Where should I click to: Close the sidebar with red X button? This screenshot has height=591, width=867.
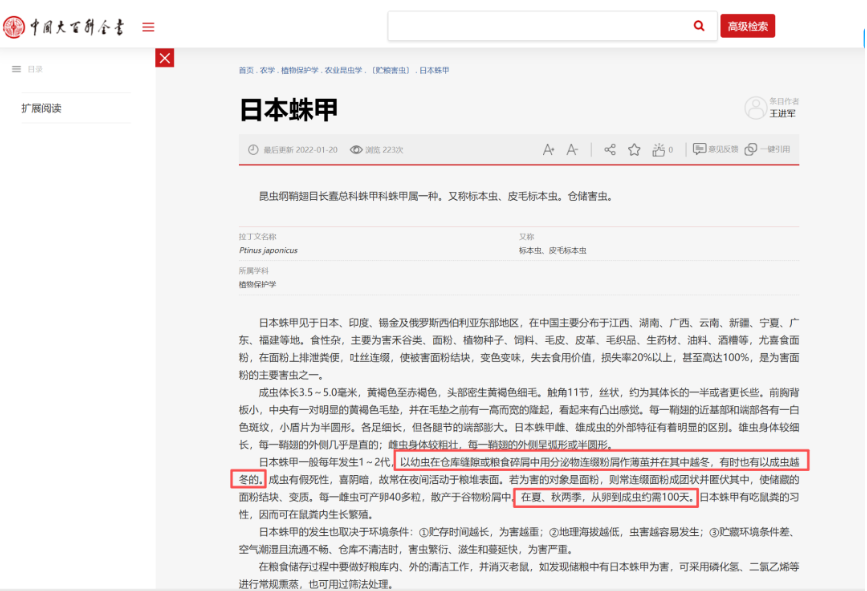point(165,58)
